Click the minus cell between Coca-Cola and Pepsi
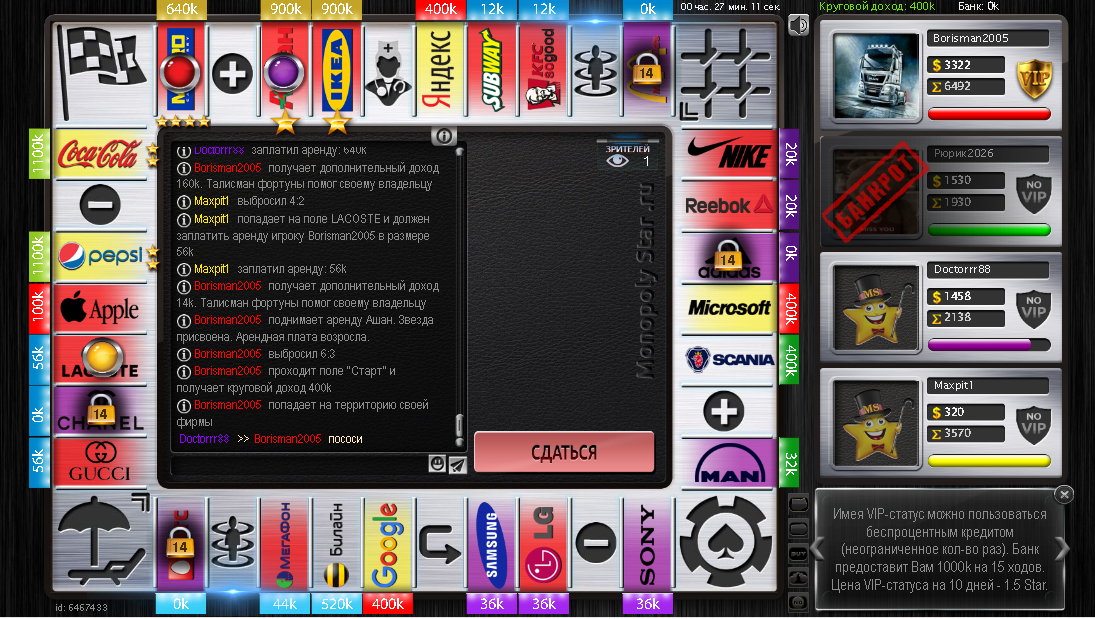Image resolution: width=1095 pixels, height=619 pixels. [100, 205]
